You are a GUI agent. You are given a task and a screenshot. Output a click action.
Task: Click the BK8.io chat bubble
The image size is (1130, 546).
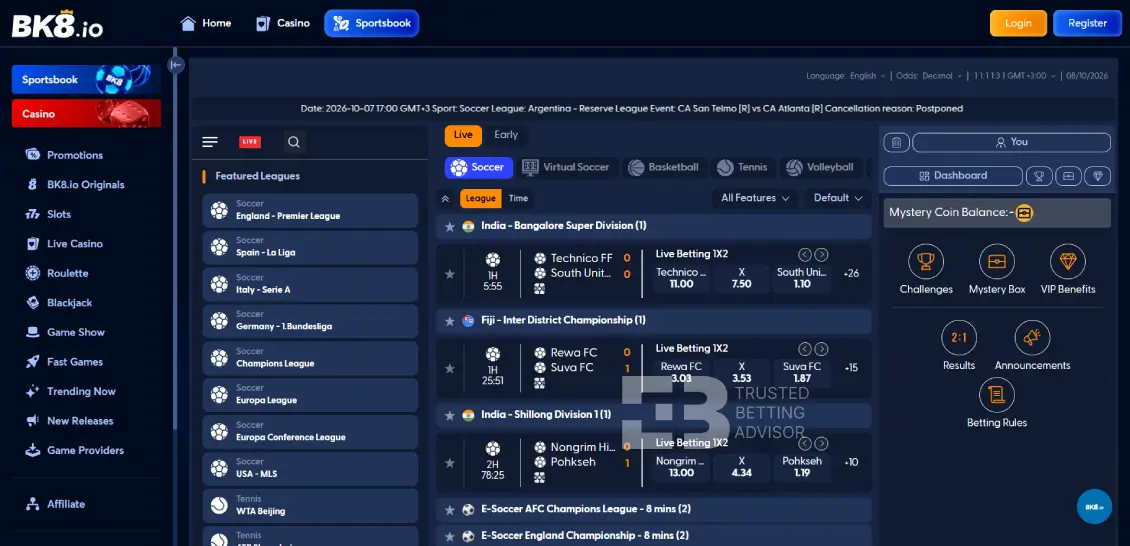tap(1094, 506)
